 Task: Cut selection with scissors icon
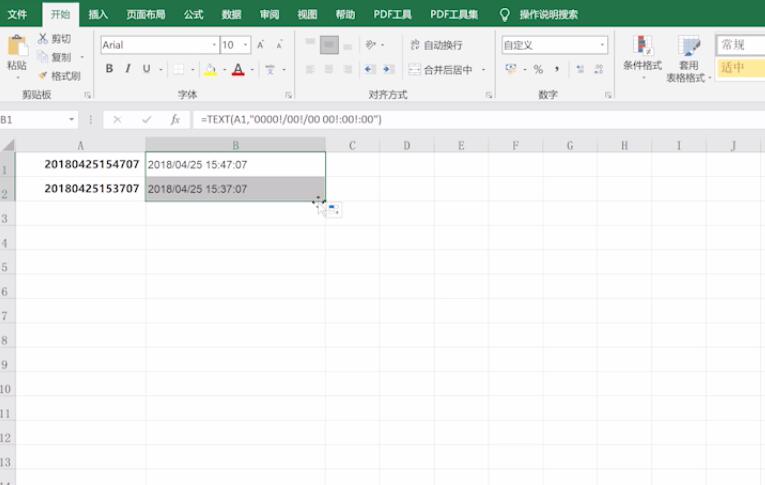(43, 38)
